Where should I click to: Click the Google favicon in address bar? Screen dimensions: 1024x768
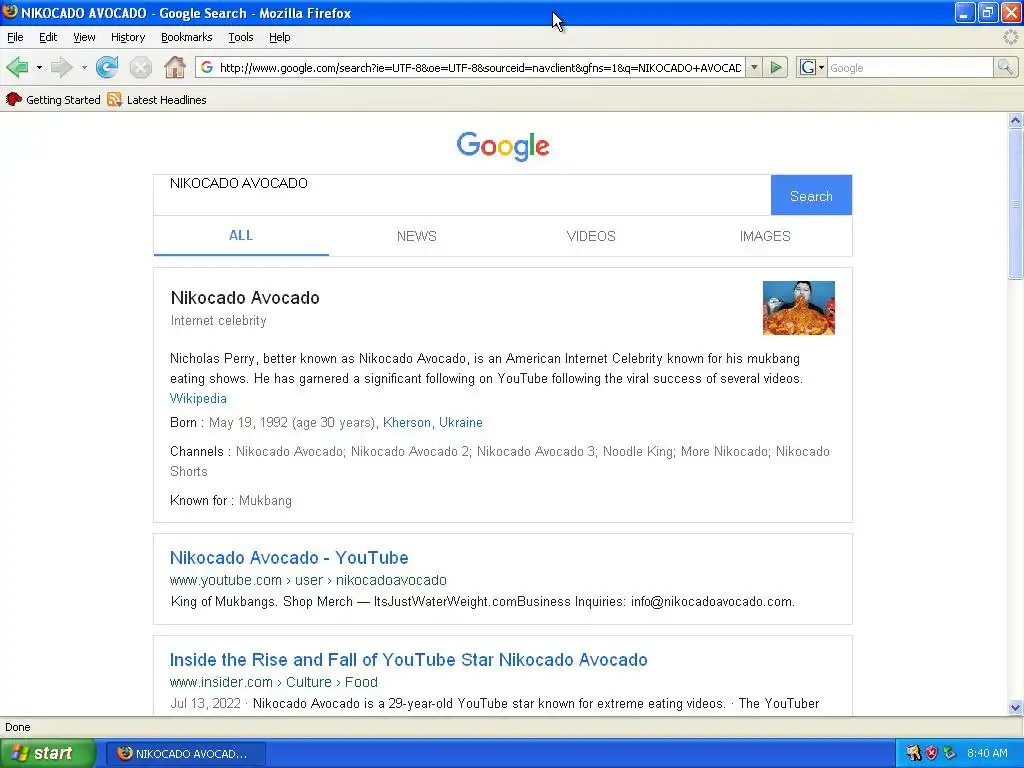207,67
